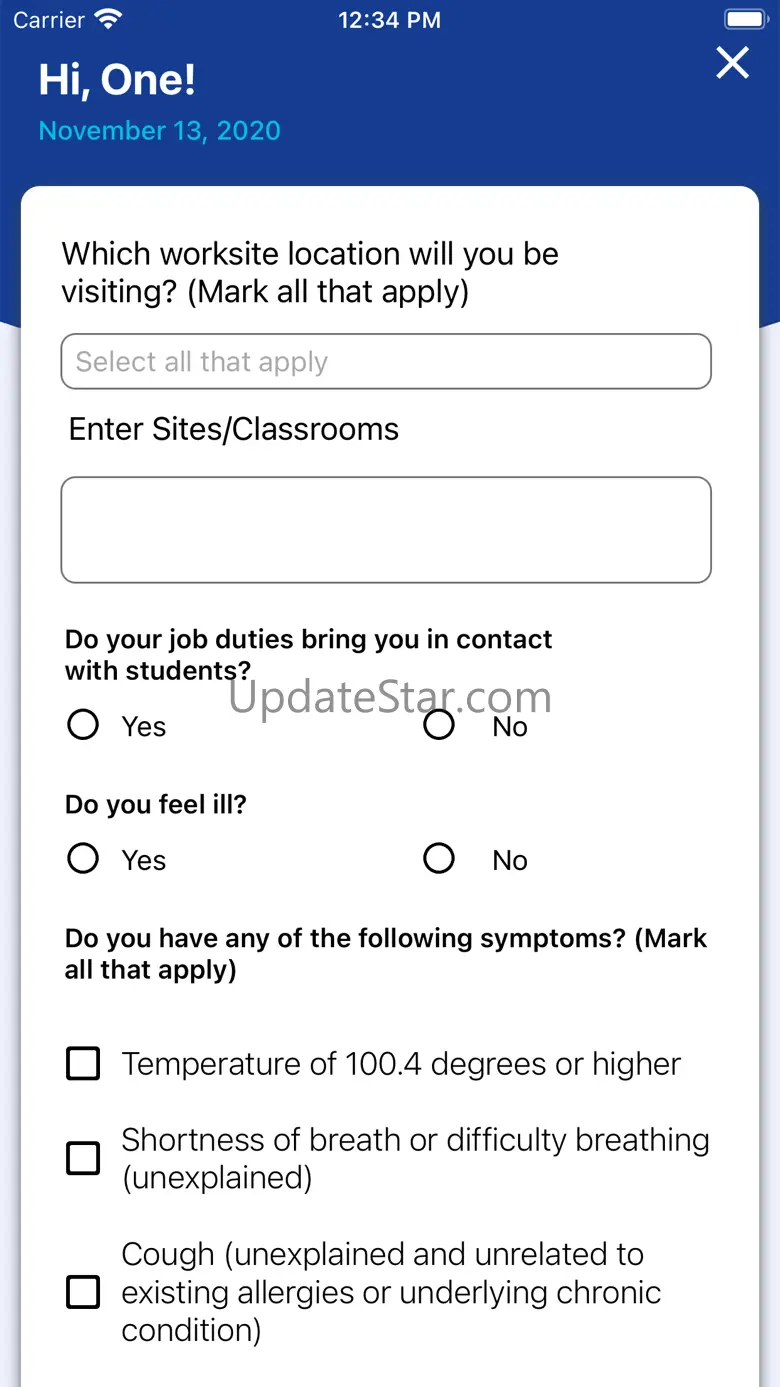This screenshot has width=780, height=1387.
Task: Tap the Do you feel ill question
Action: pos(155,805)
